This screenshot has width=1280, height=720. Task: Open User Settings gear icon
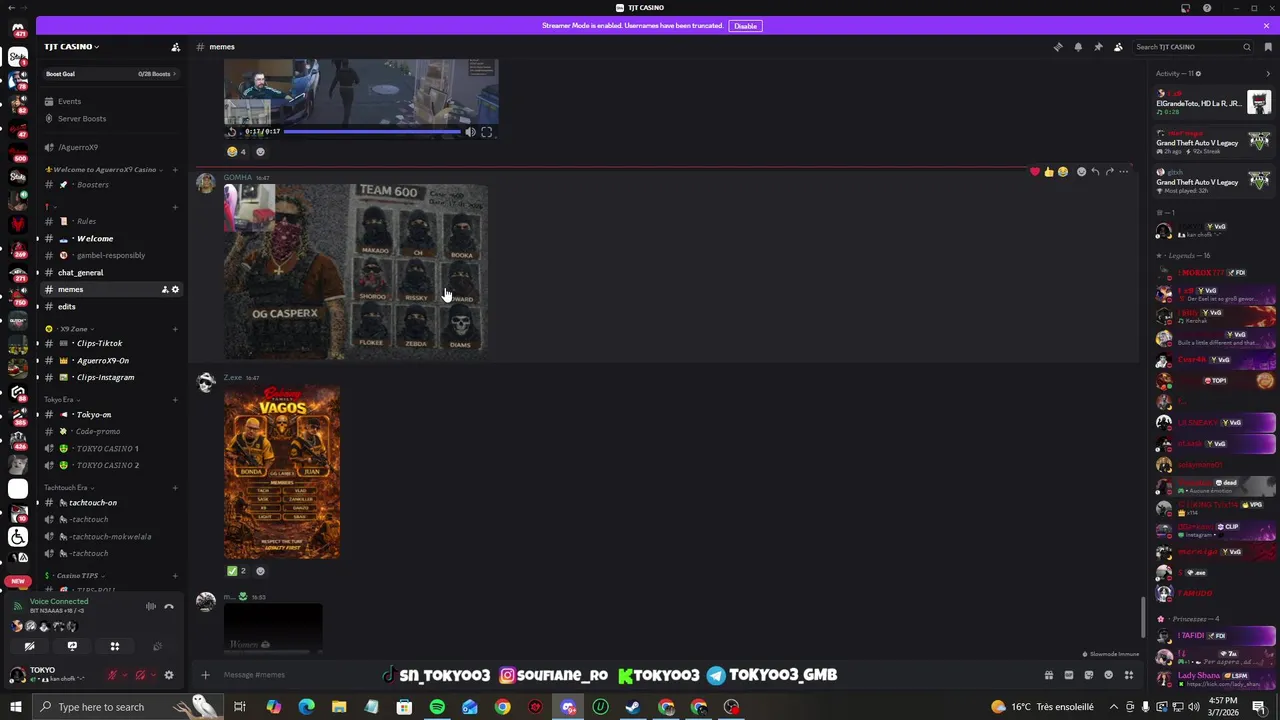click(169, 675)
